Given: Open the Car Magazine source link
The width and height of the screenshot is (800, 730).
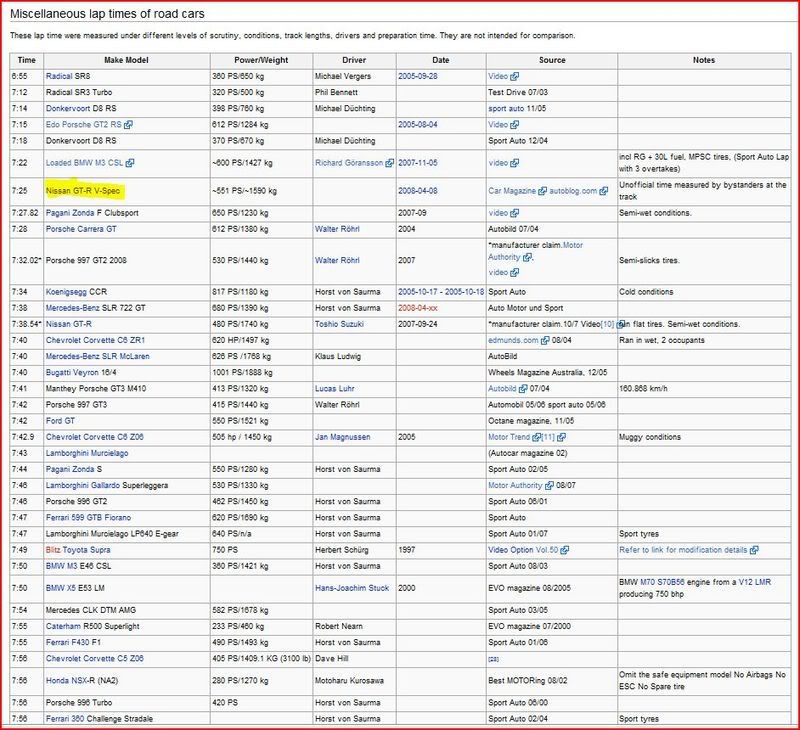Looking at the screenshot, I should tap(512, 191).
